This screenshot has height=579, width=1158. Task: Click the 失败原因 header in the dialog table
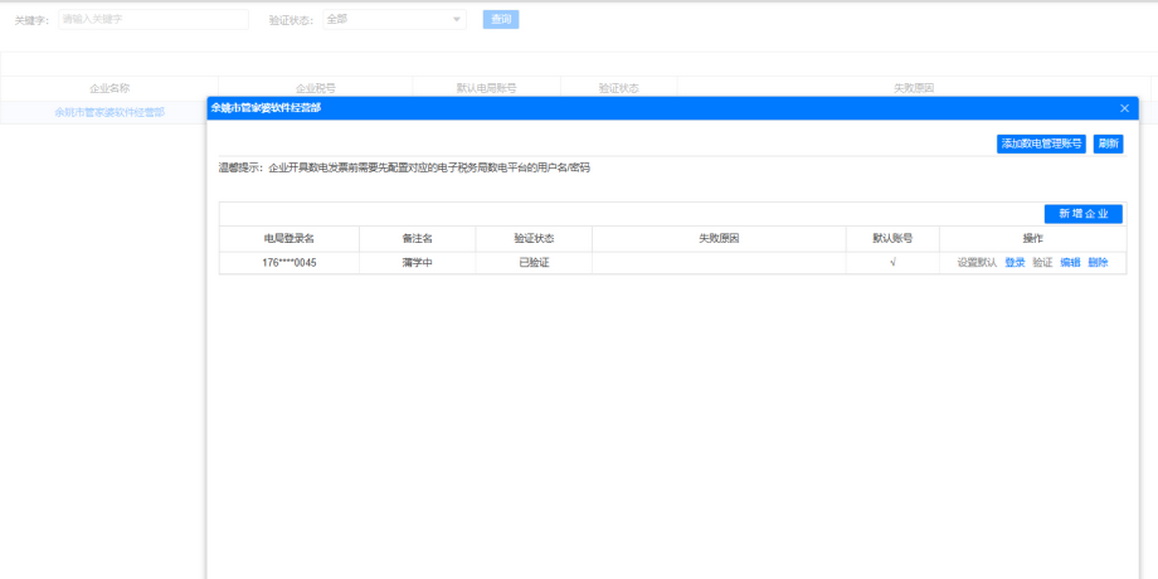tap(718, 239)
